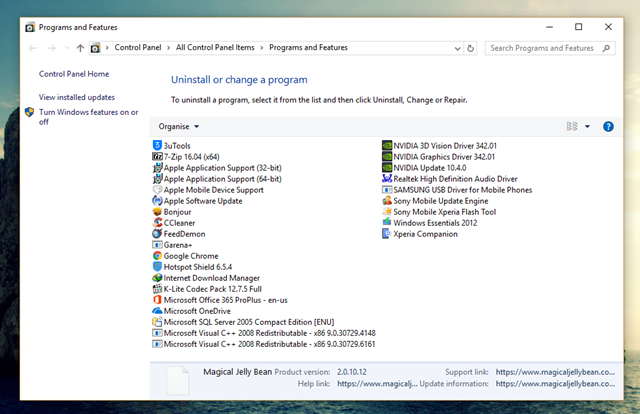This screenshot has width=640, height=414.
Task: Open recent locations dropdown arrow
Action: click(67, 48)
